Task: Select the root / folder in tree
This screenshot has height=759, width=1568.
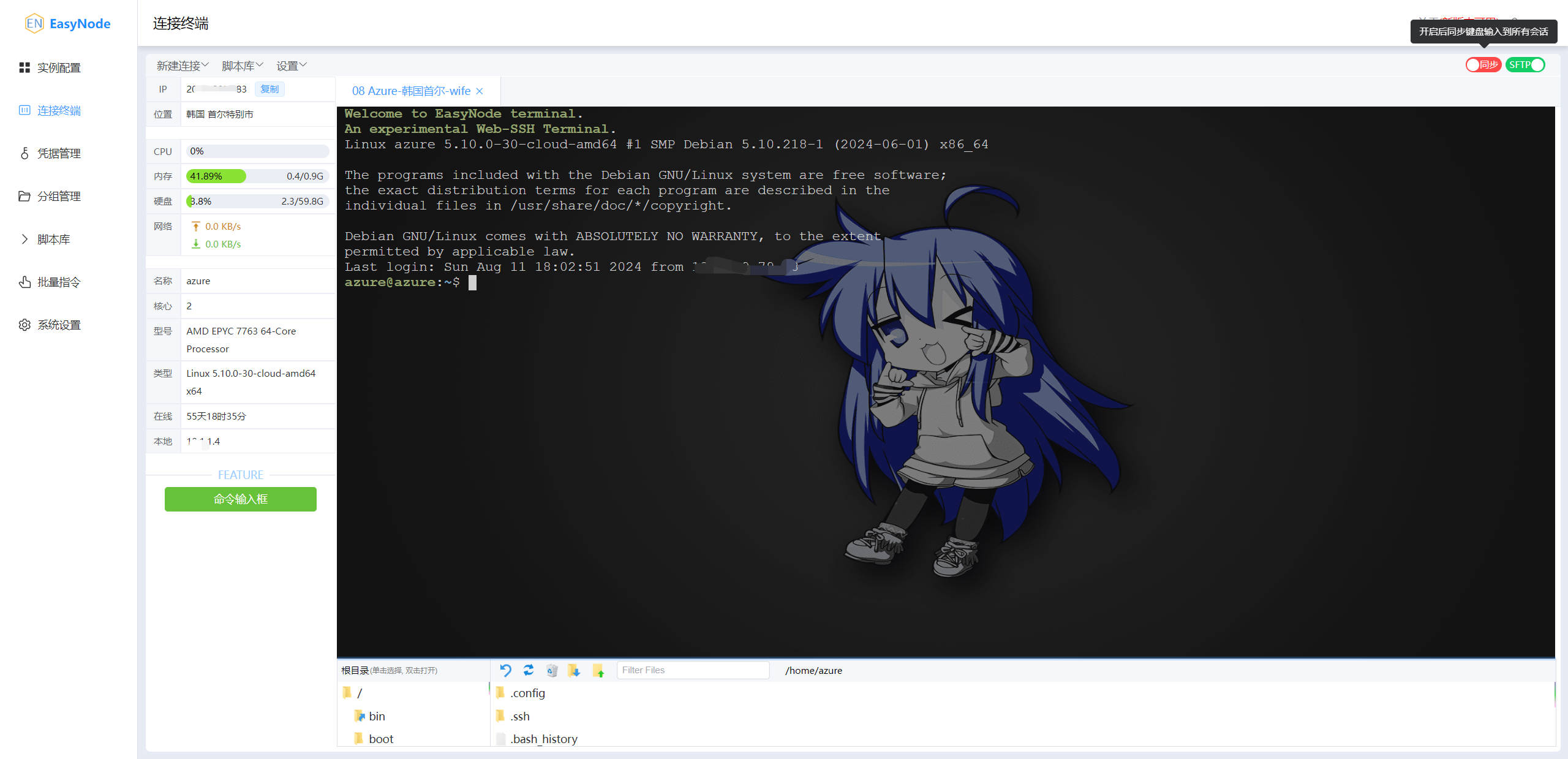Action: tap(360, 693)
